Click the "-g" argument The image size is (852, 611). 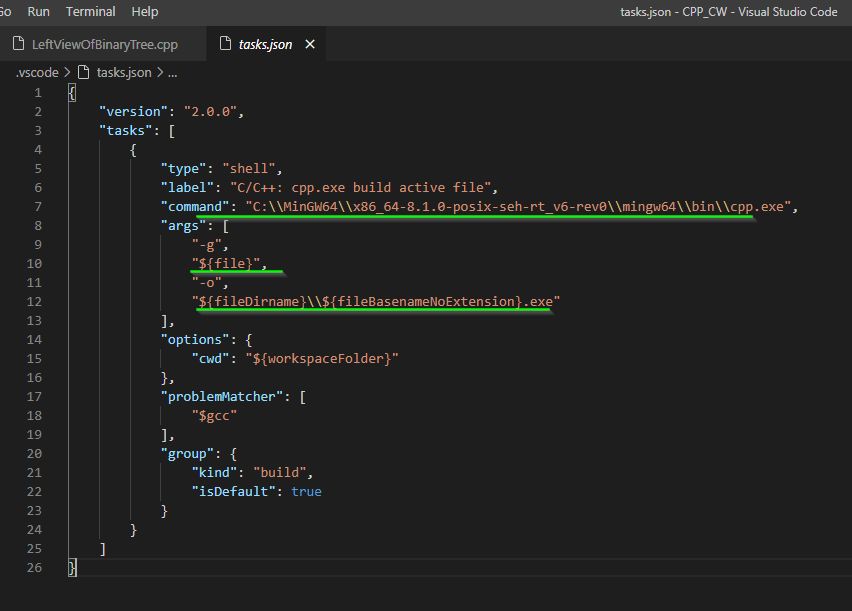[206, 245]
